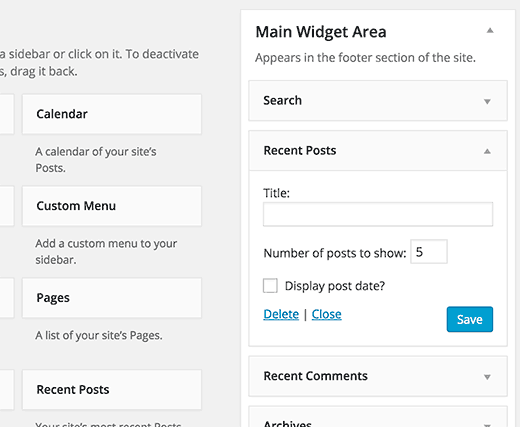Select the Calendar available widget
The image size is (520, 427).
[x=112, y=114]
